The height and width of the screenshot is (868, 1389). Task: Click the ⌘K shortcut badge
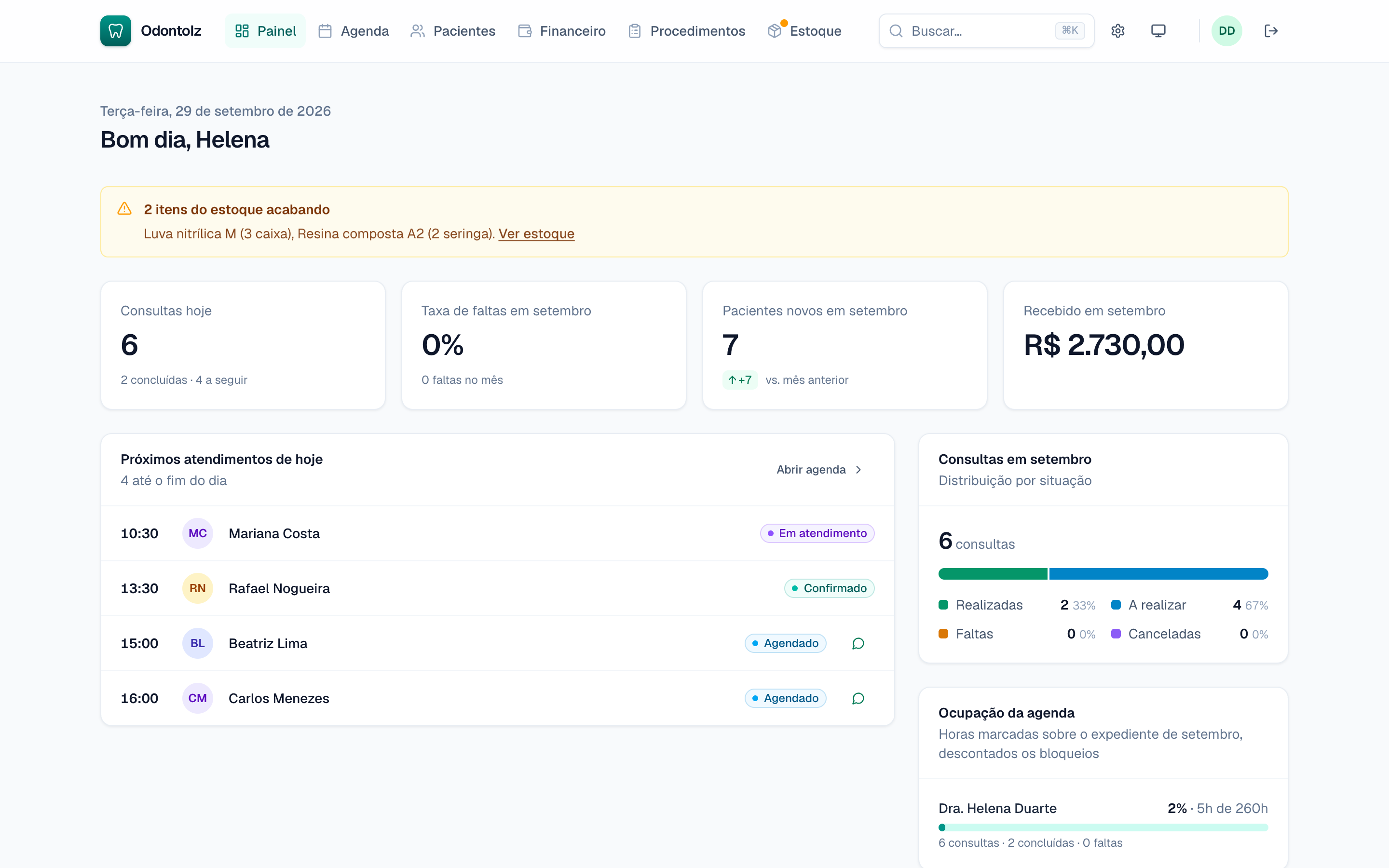coord(1069,30)
